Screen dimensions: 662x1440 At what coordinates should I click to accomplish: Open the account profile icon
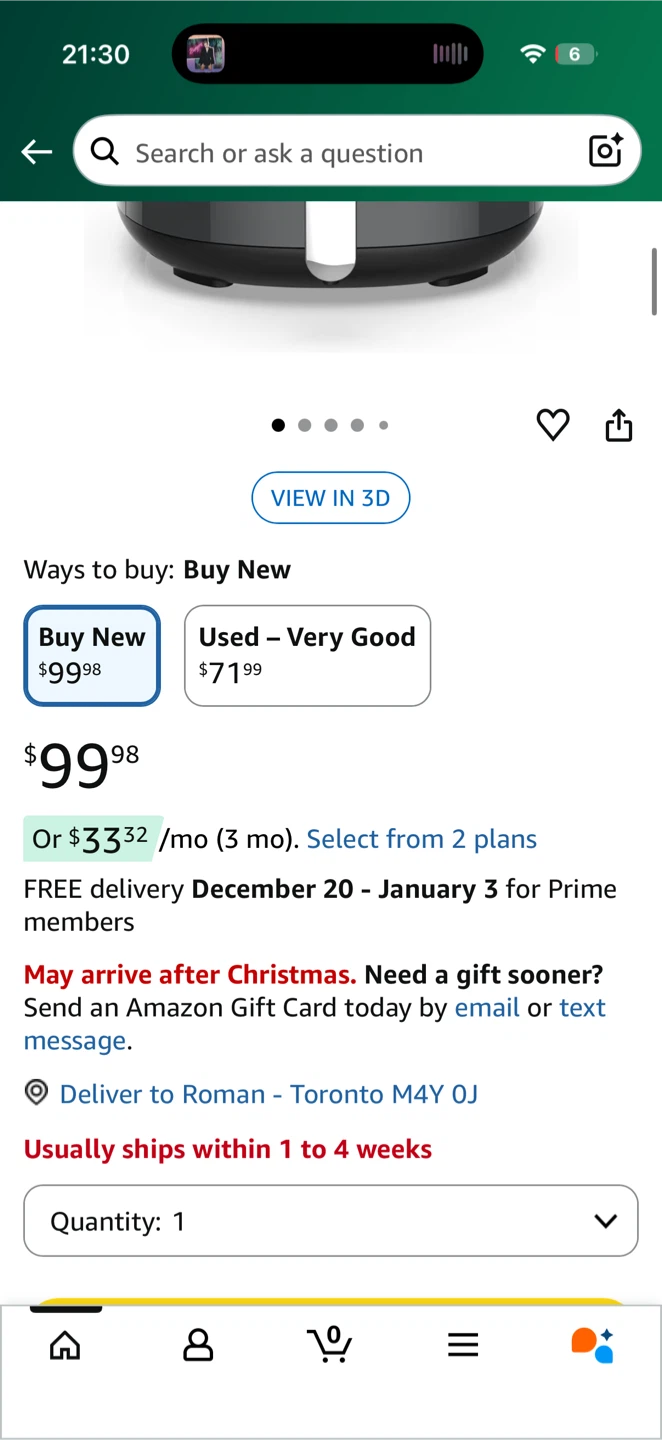[x=198, y=1346]
